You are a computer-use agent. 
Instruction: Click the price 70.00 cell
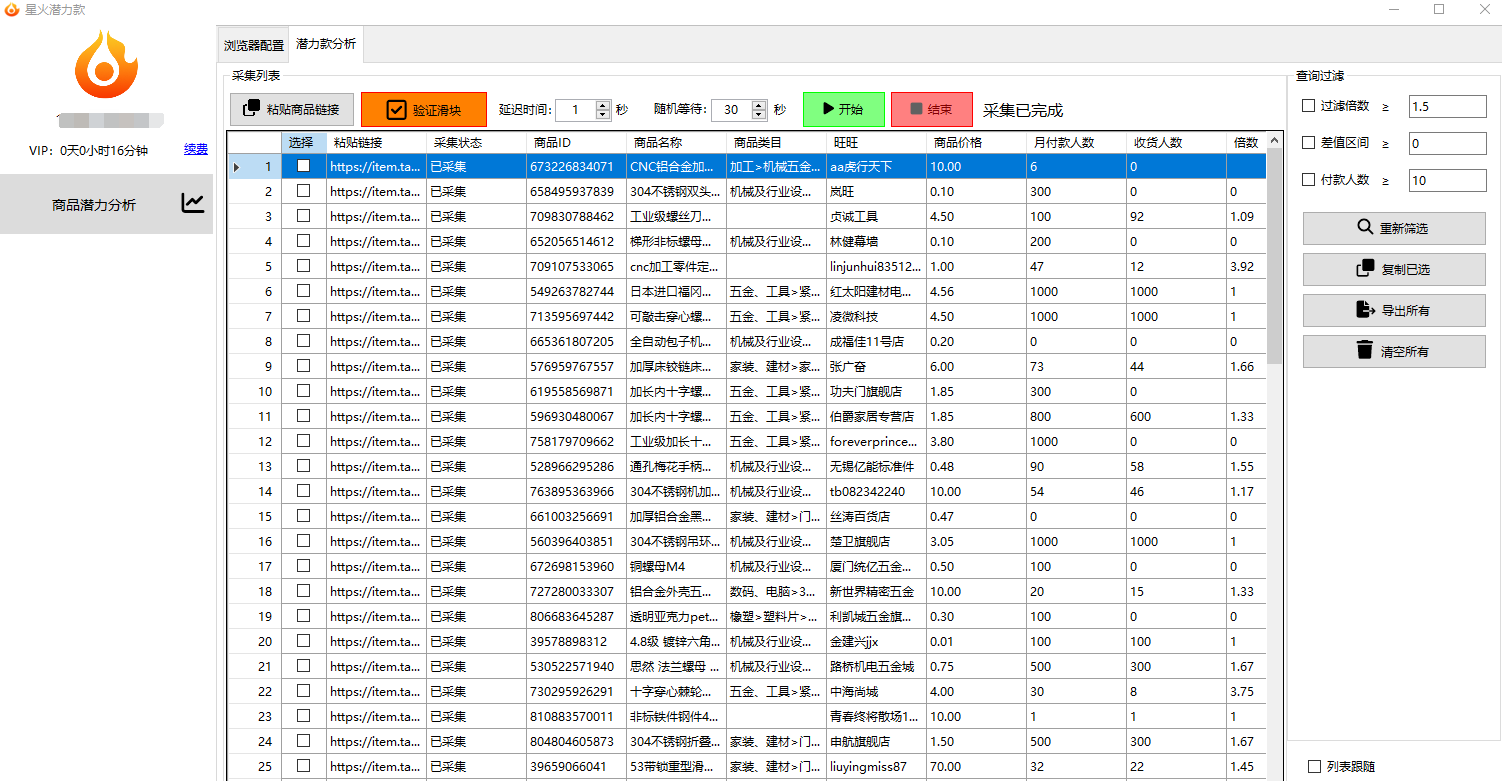[x=977, y=766]
